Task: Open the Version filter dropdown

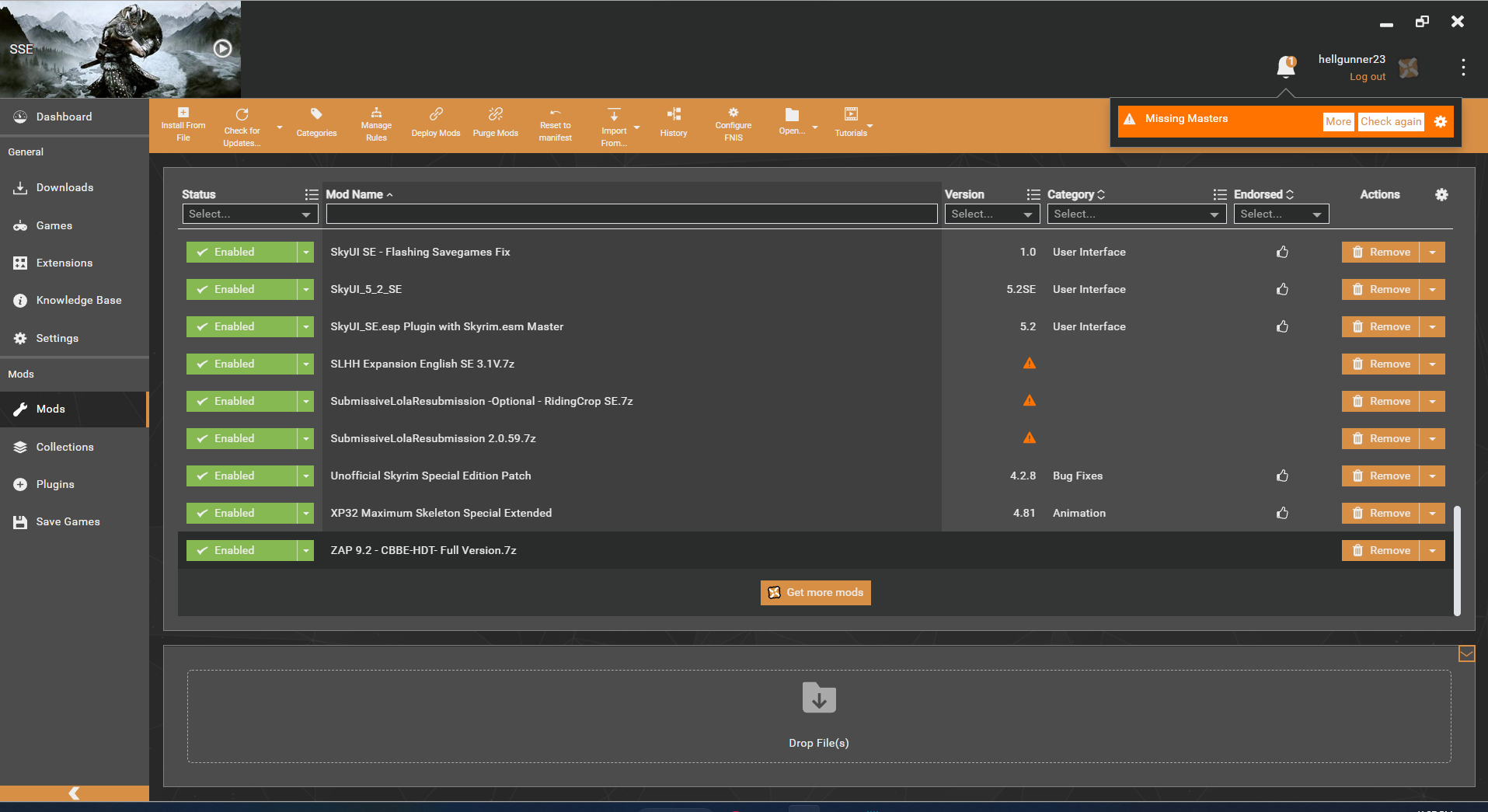Action: coord(992,214)
